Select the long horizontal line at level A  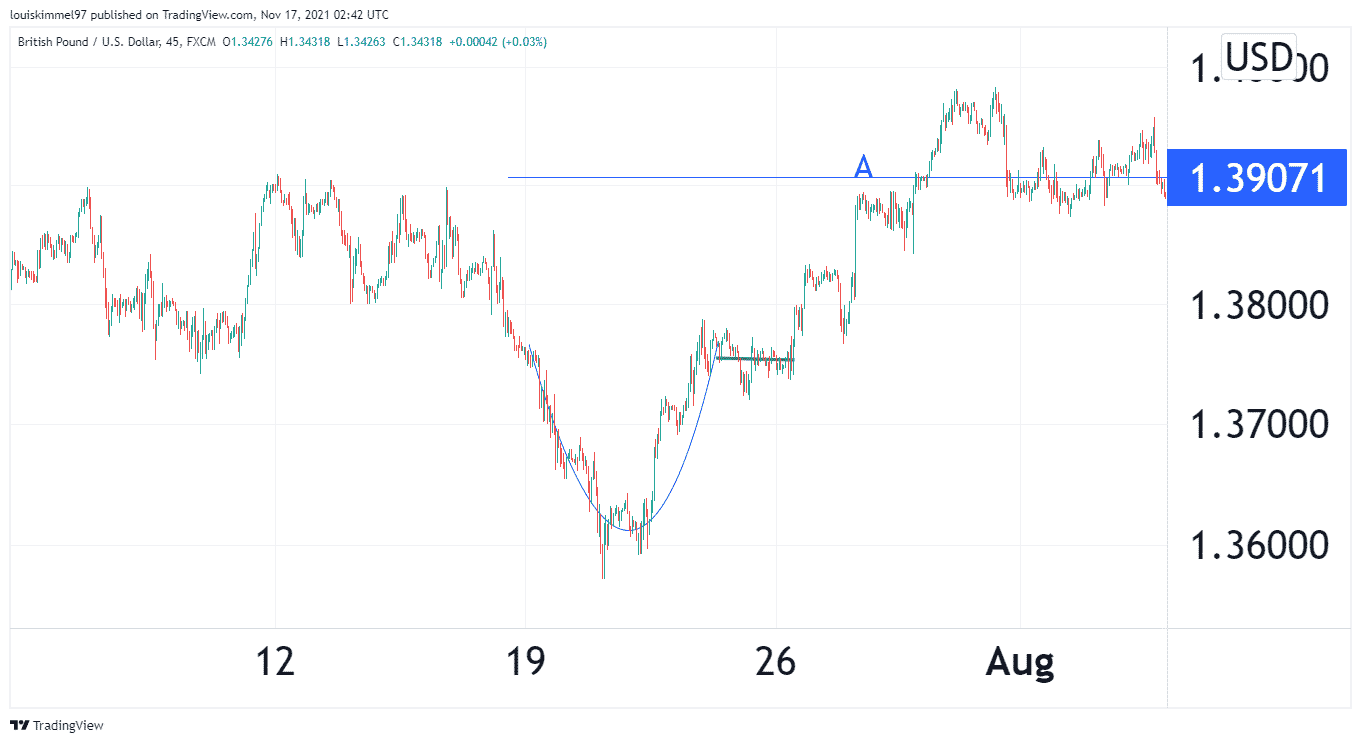tap(837, 178)
